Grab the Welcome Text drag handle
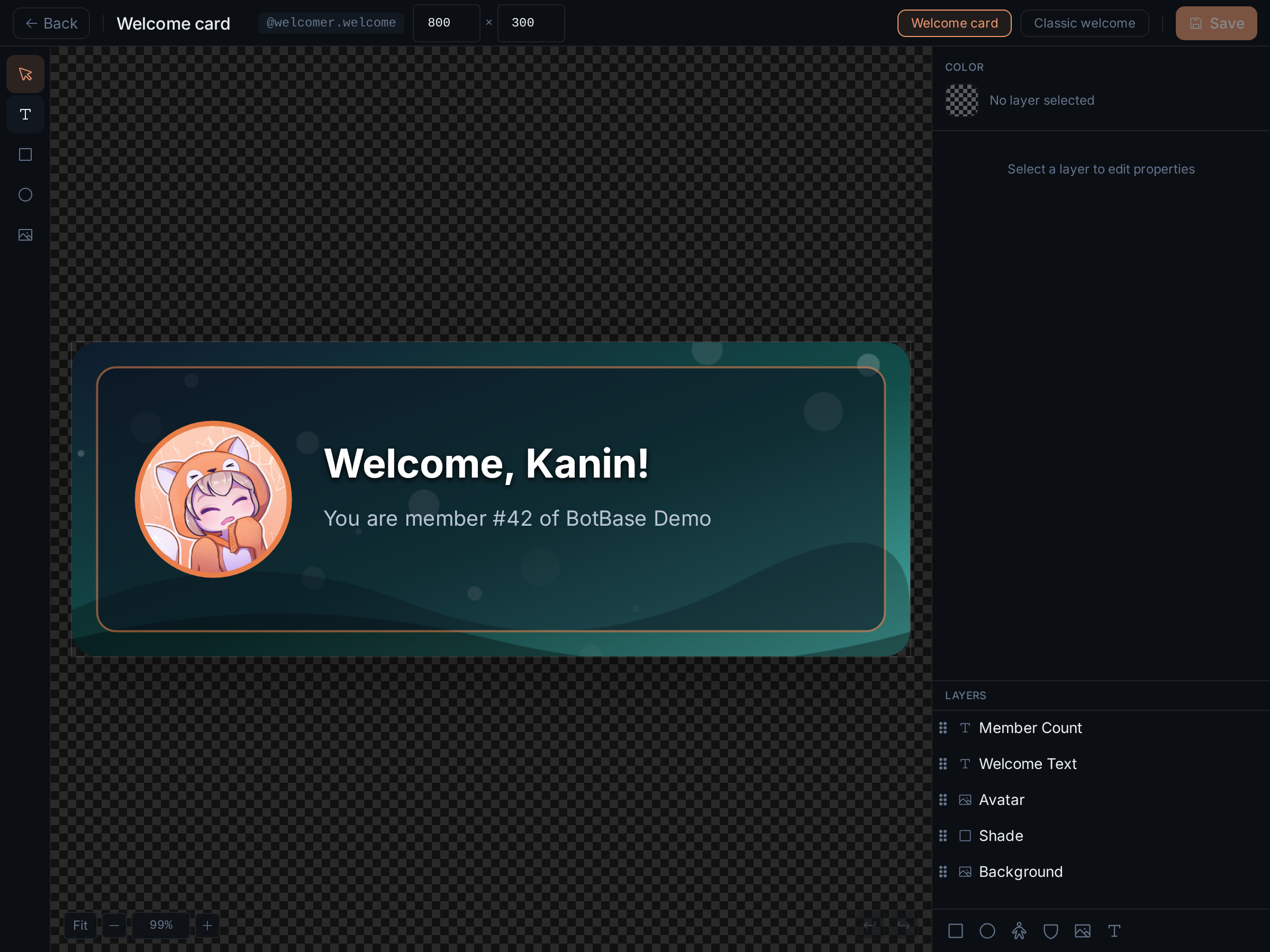 pos(943,764)
